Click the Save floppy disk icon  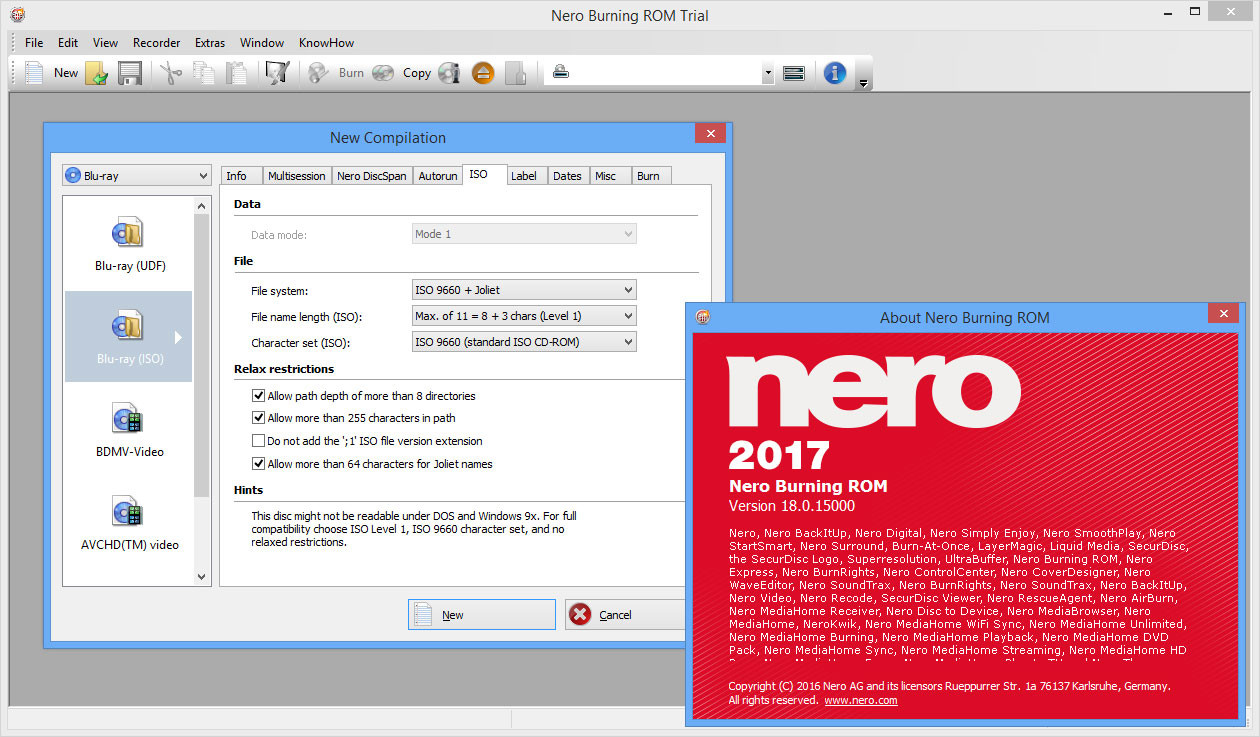[129, 73]
